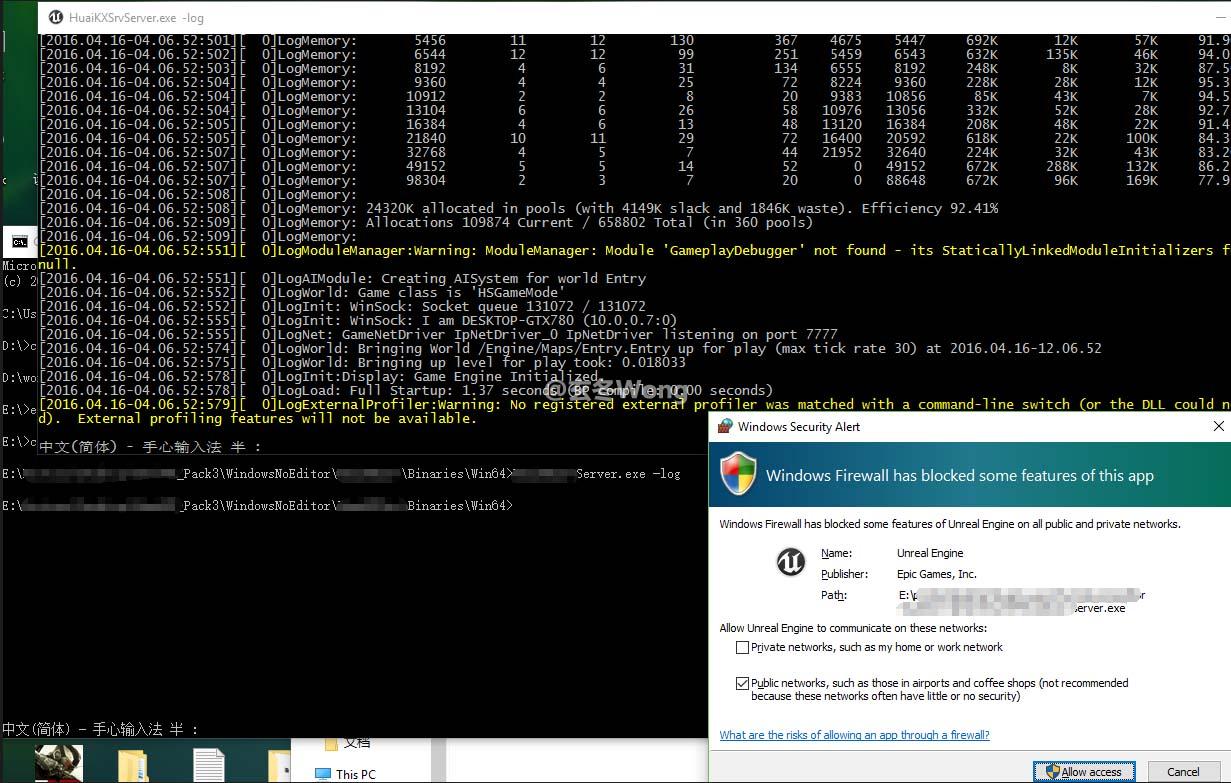Image resolution: width=1231 pixels, height=783 pixels.
Task: Click the Windows Security Alert icon in dialog title bar
Action: point(722,426)
